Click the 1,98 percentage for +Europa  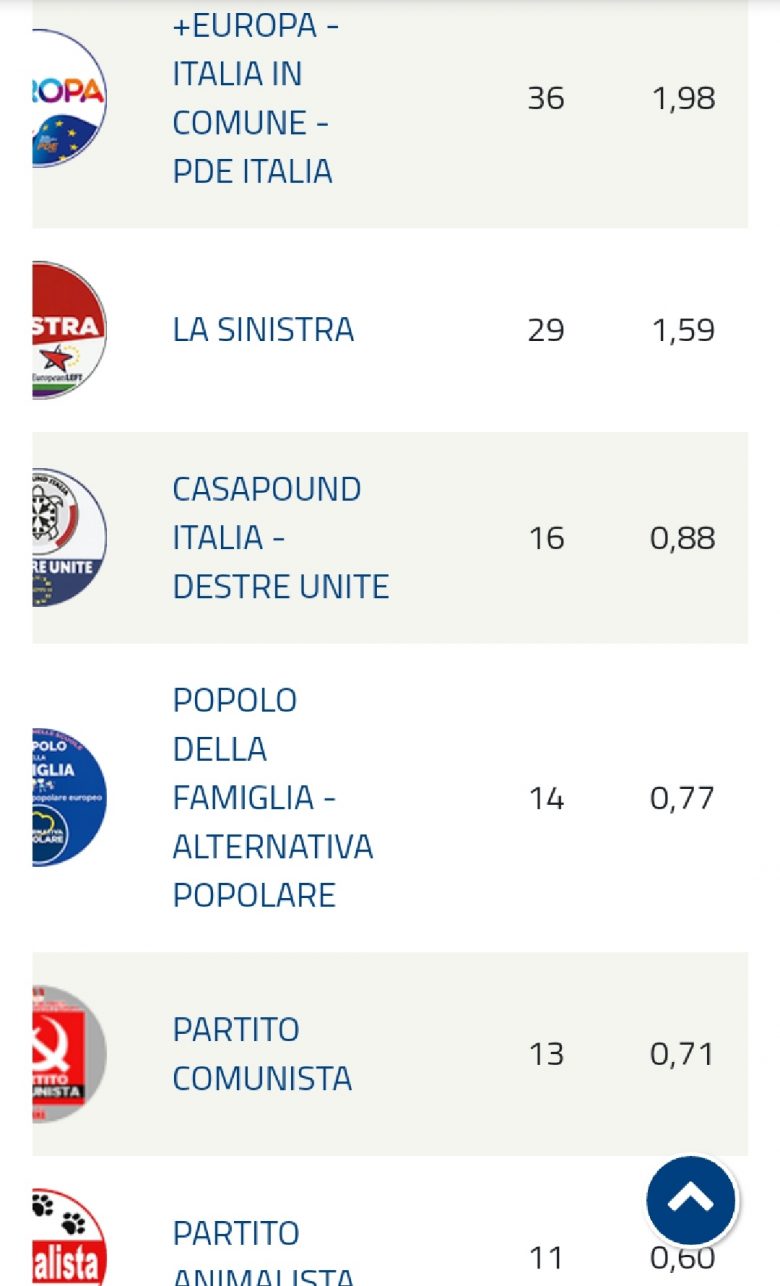tap(683, 98)
